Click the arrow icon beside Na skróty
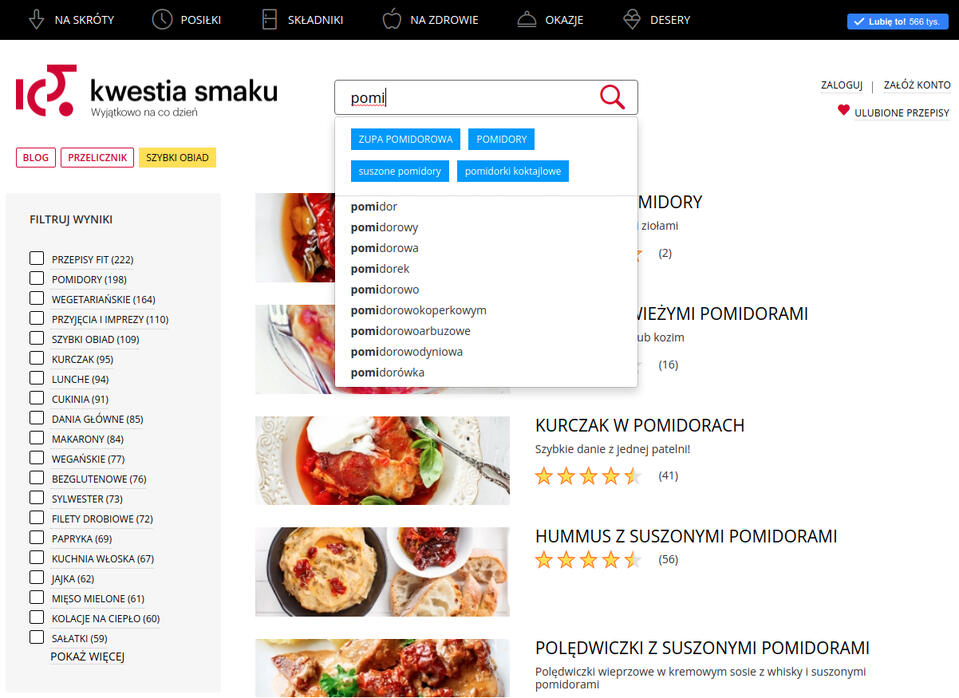Screen dimensions: 959x698 pos(37,20)
